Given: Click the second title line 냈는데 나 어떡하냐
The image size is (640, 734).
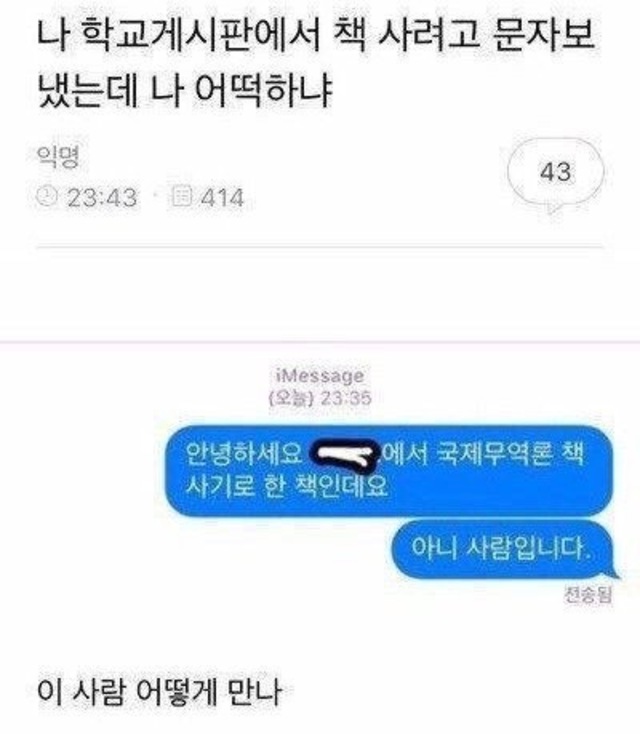Looking at the screenshot, I should coord(184,89).
